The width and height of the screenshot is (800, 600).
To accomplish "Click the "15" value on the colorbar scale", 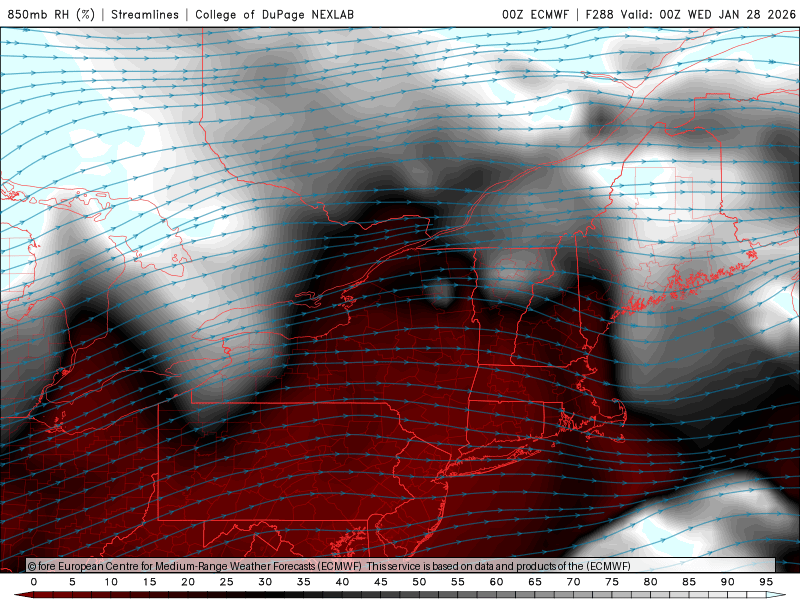I will (x=149, y=582).
